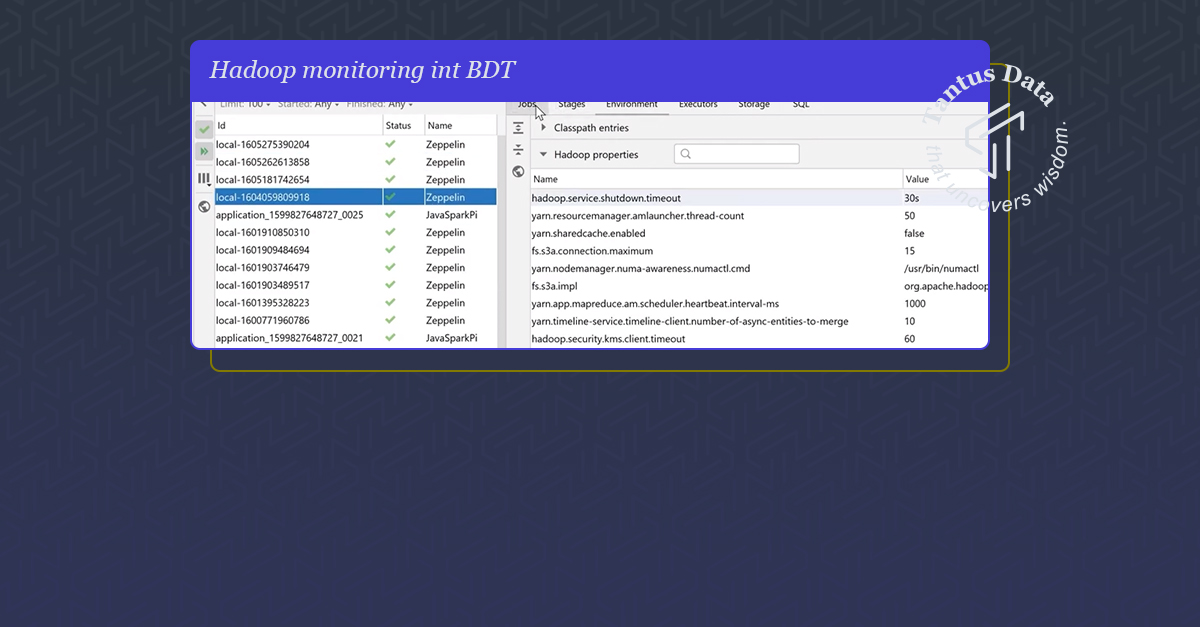Click the back arrow icon at top left
Screen dimensions: 1200x627
tap(203, 103)
